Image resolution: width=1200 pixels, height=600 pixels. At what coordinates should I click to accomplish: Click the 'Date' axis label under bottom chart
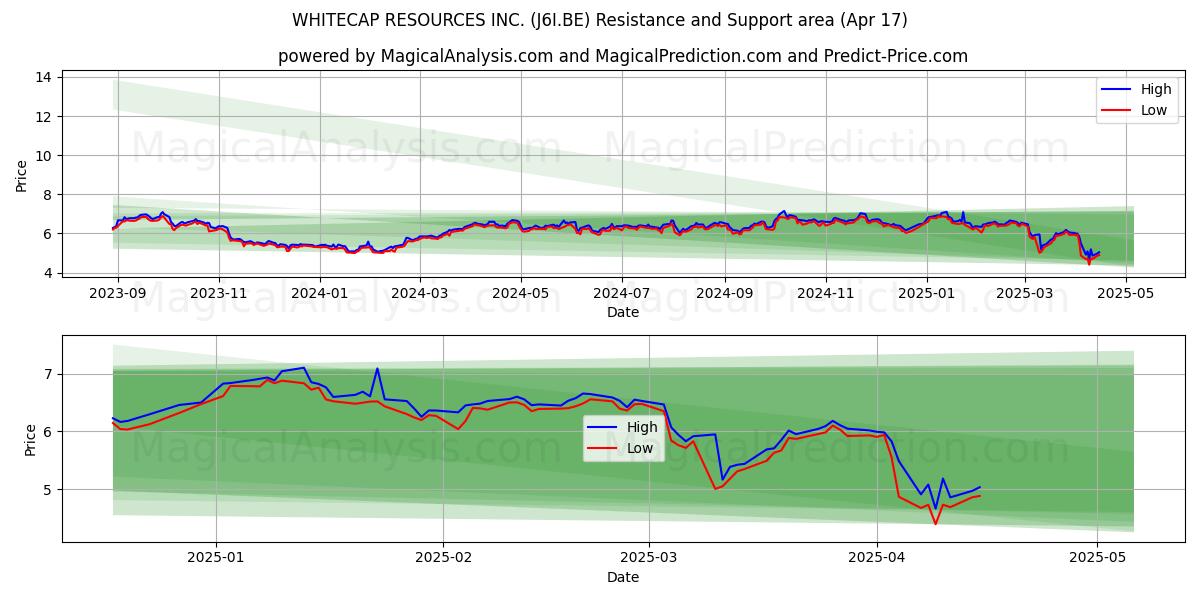(622, 577)
